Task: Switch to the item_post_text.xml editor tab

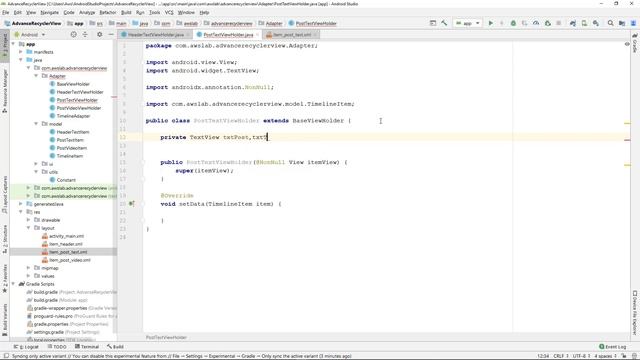Action: [291, 35]
